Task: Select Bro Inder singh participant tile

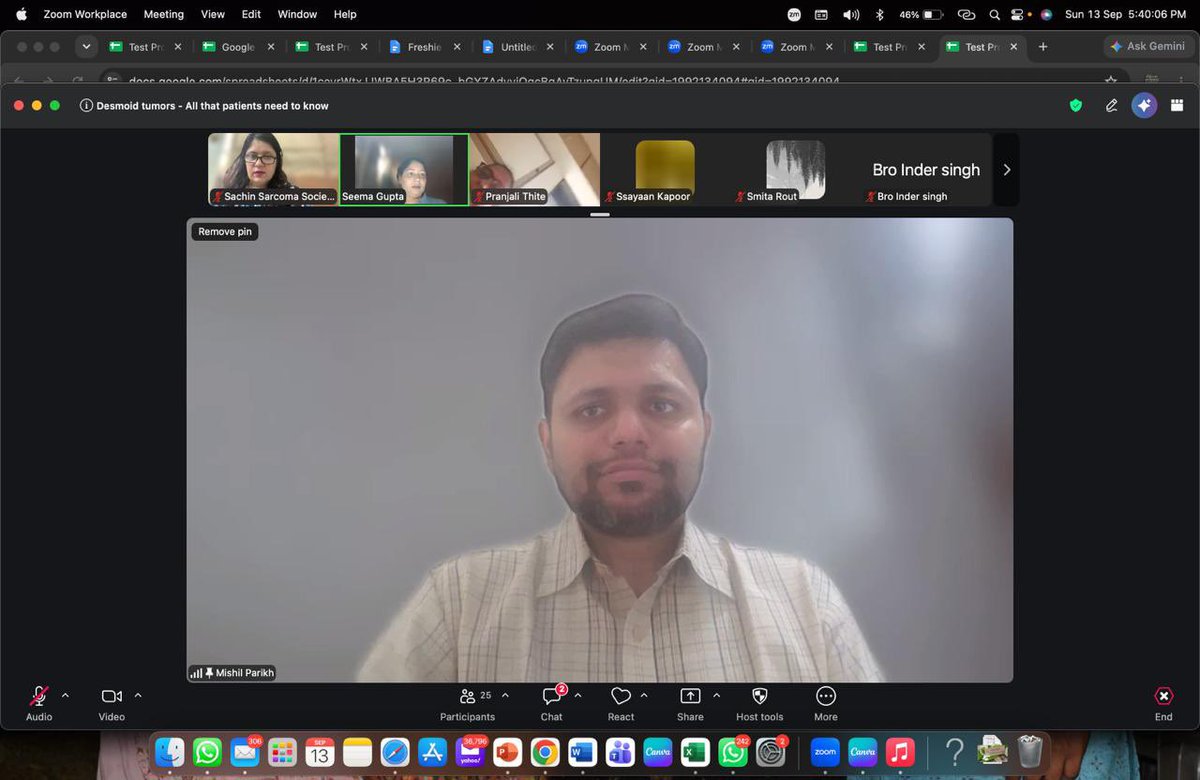Action: (x=926, y=170)
